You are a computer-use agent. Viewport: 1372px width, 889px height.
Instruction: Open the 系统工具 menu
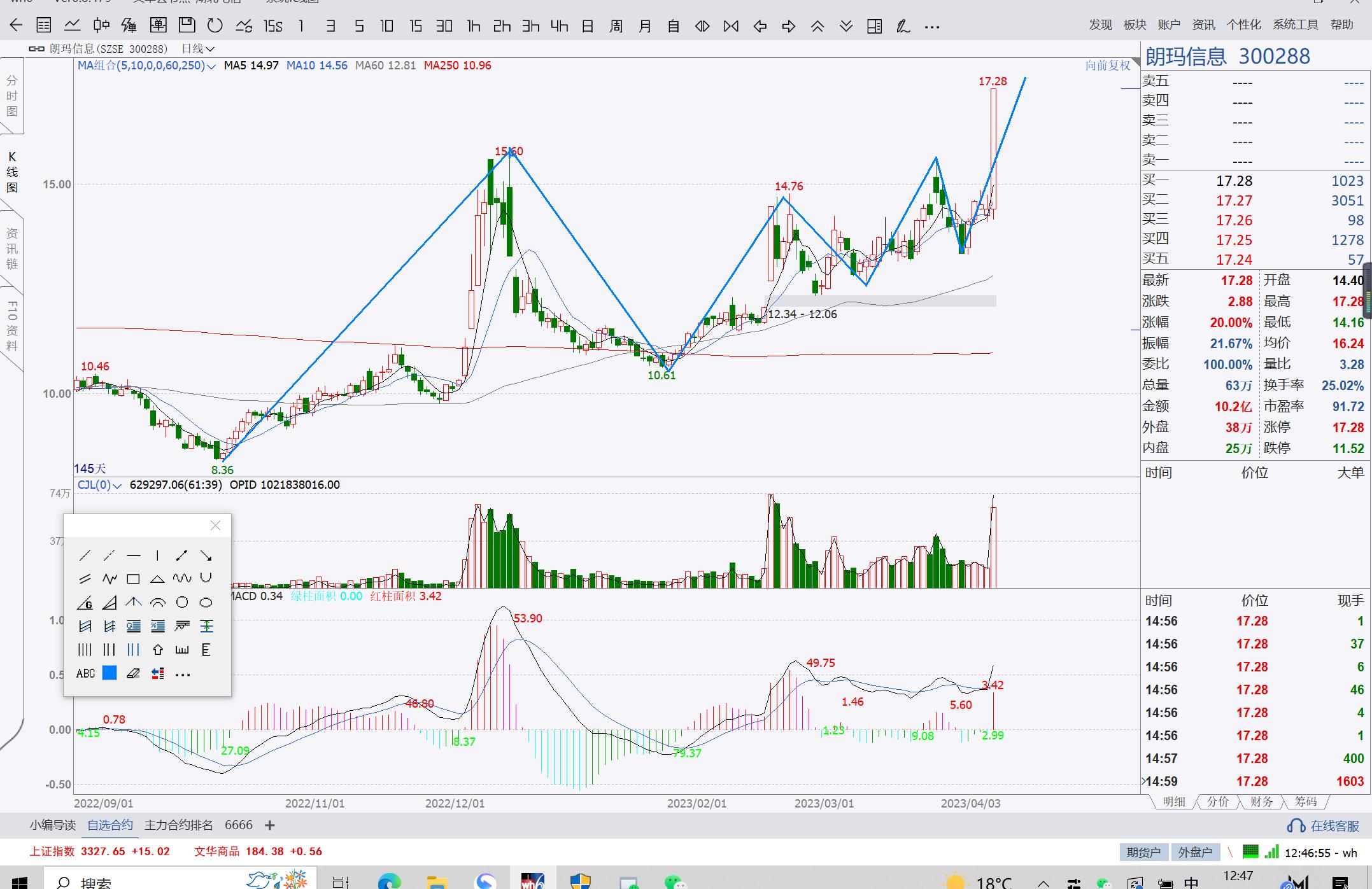(1294, 24)
